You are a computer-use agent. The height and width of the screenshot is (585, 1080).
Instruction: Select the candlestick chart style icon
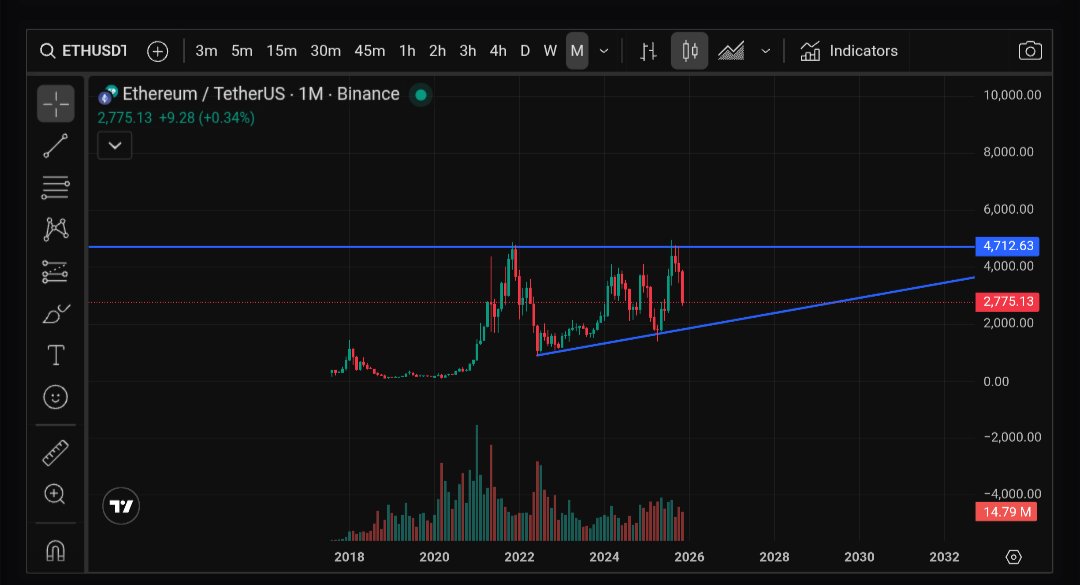pos(689,51)
